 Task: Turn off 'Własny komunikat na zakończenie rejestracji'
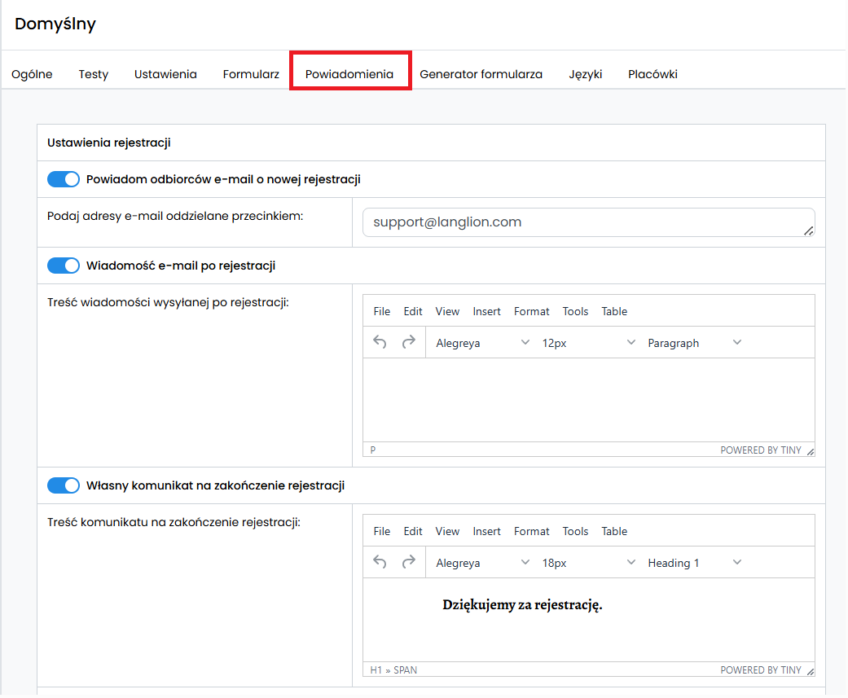pos(64,486)
